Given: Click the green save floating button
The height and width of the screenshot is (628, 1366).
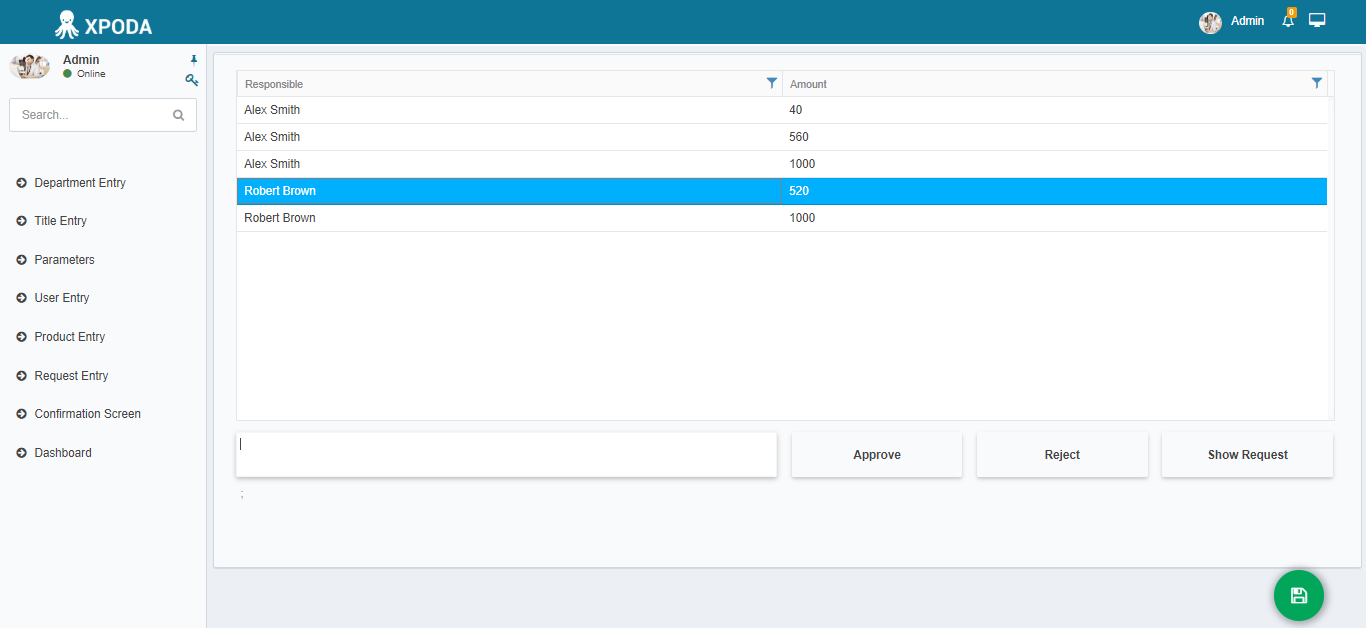Looking at the screenshot, I should (x=1298, y=596).
